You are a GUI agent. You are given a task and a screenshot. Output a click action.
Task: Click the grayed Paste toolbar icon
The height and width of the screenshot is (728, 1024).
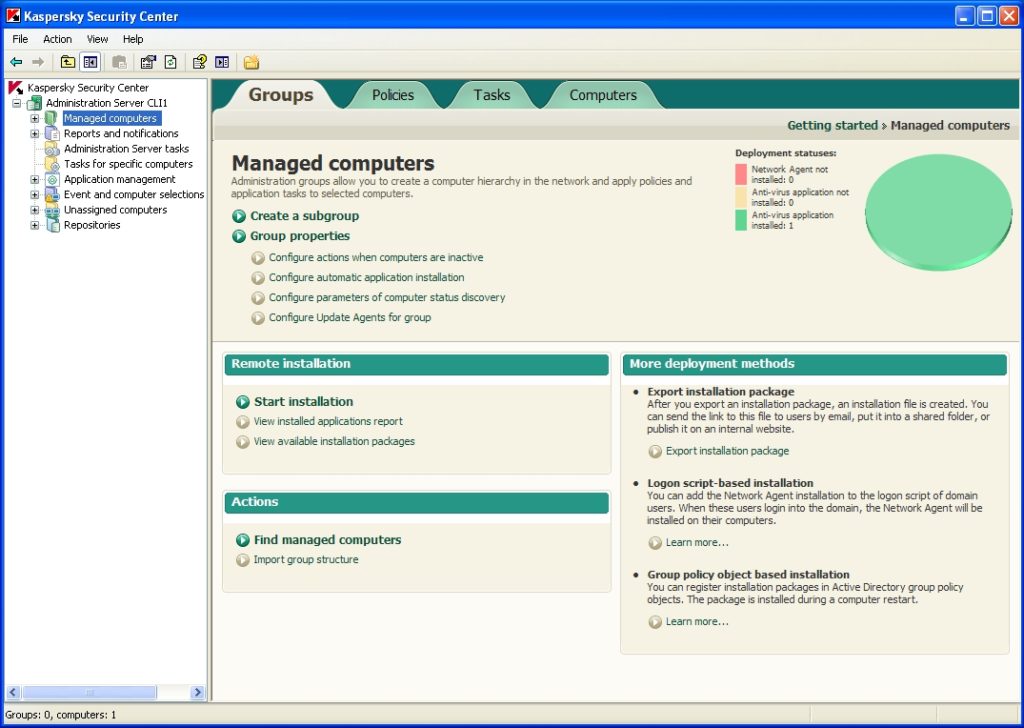[119, 62]
